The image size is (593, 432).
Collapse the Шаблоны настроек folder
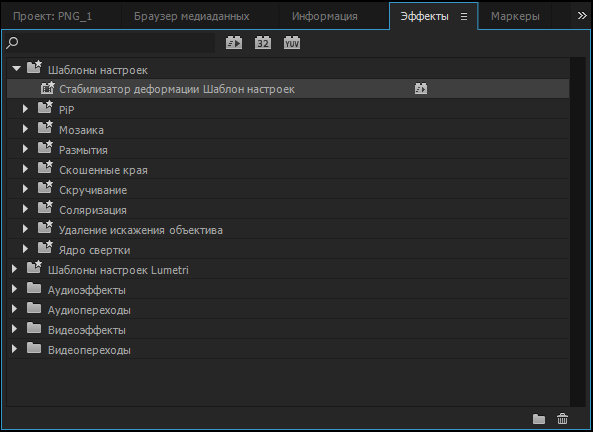pos(16,69)
